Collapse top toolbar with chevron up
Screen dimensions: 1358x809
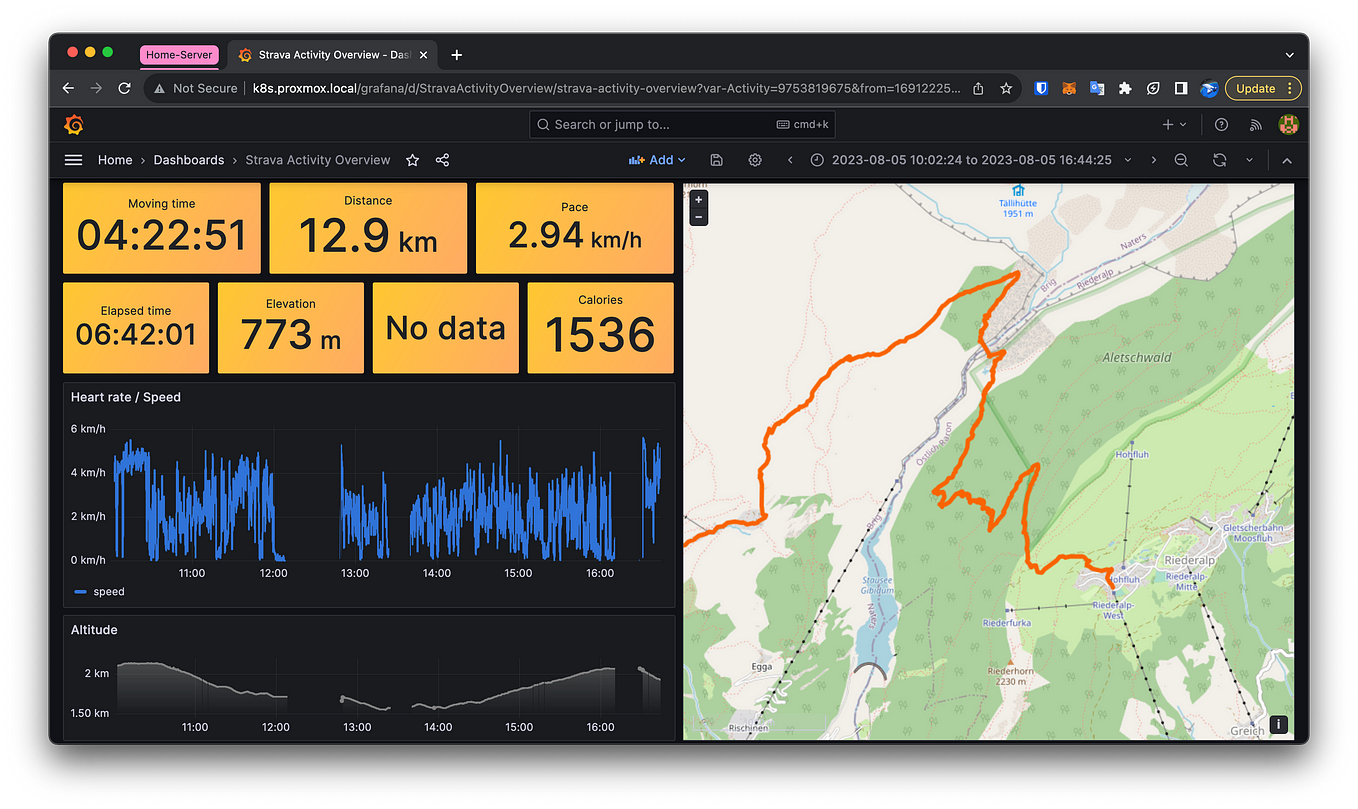click(1286, 160)
